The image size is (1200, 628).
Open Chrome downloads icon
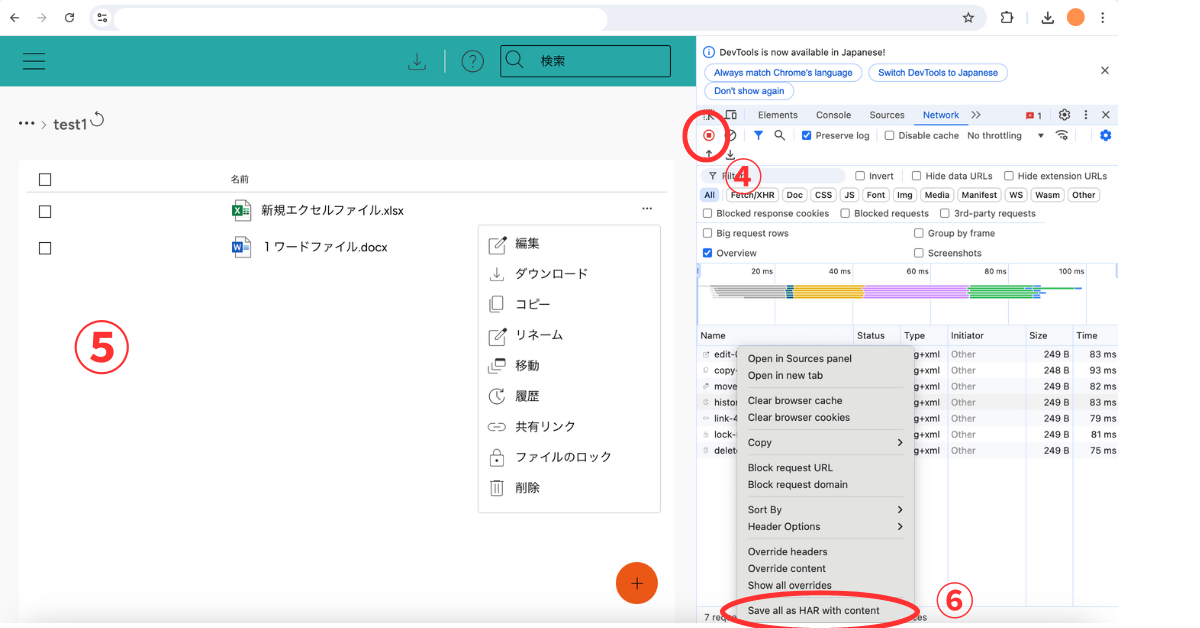point(1047,18)
